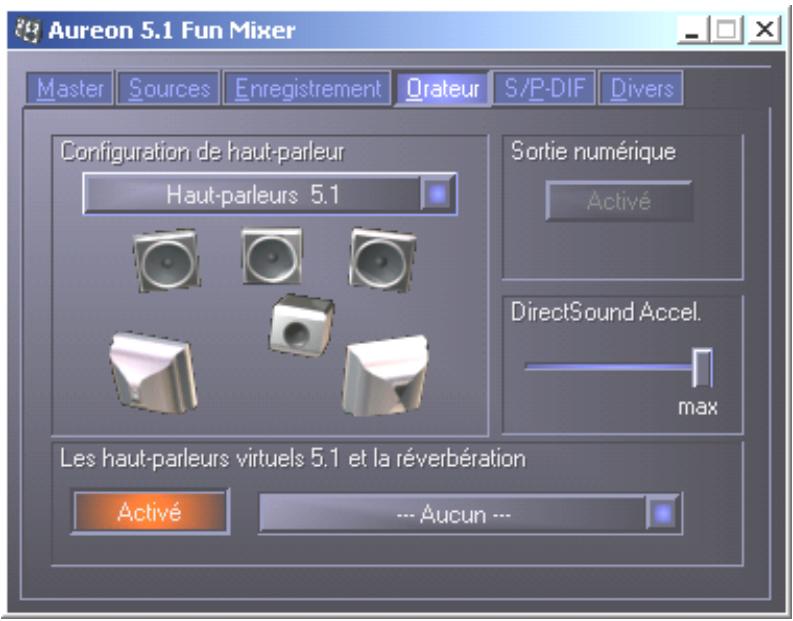Click the center speaker icon

[272, 256]
